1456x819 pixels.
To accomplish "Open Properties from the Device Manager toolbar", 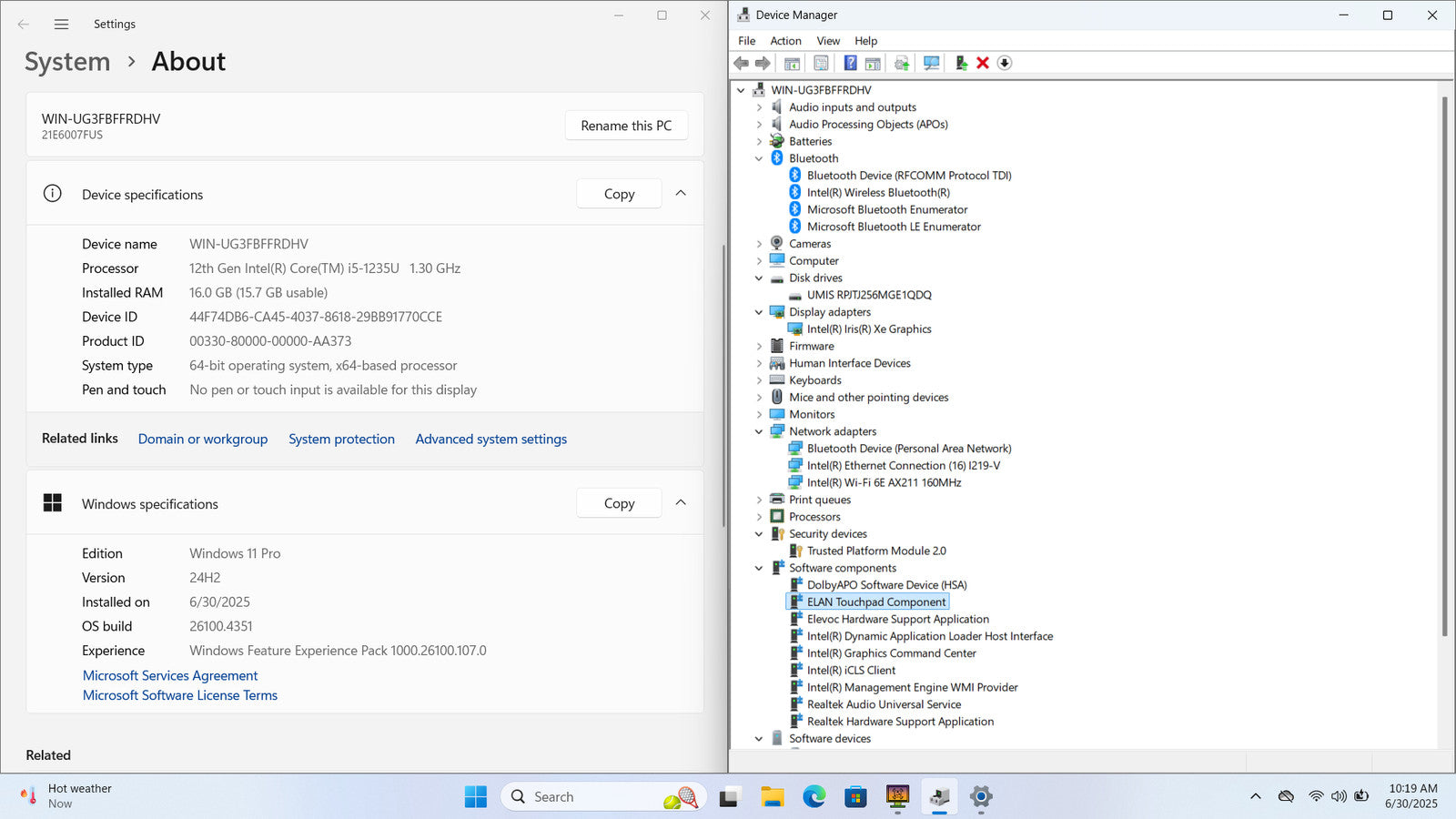I will point(821,63).
